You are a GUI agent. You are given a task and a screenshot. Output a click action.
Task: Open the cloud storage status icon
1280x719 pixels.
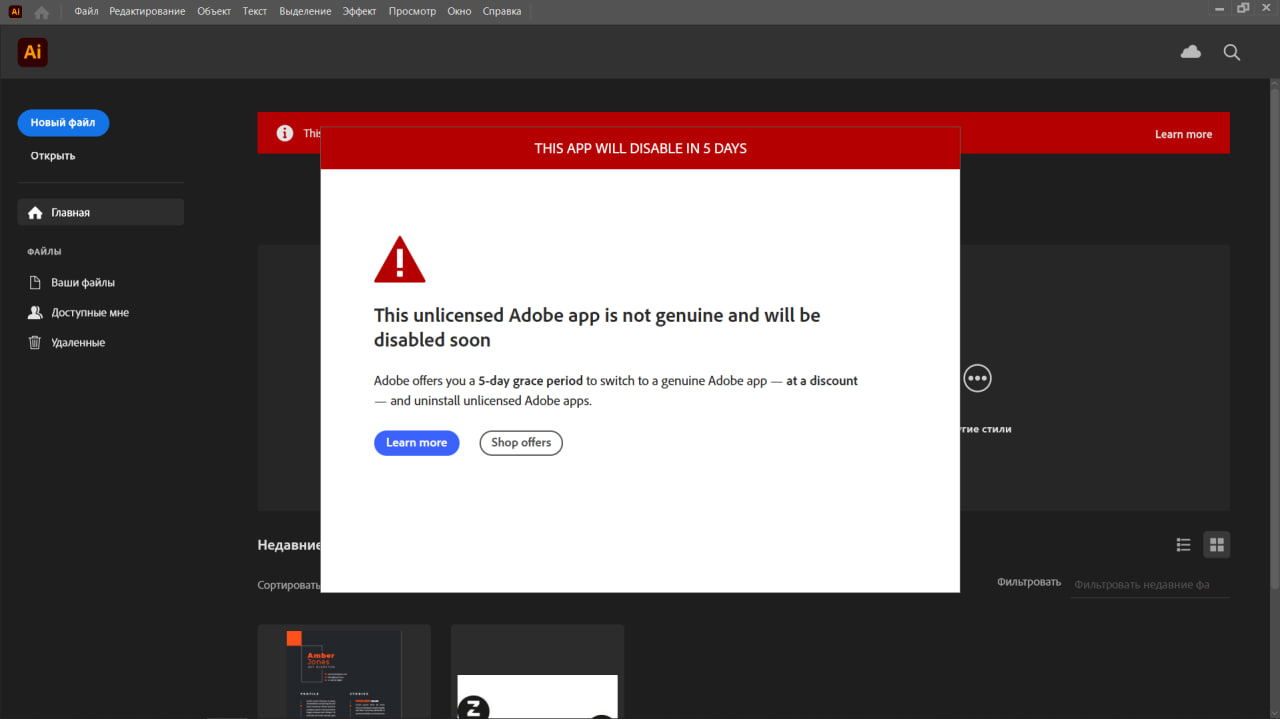coord(1190,52)
